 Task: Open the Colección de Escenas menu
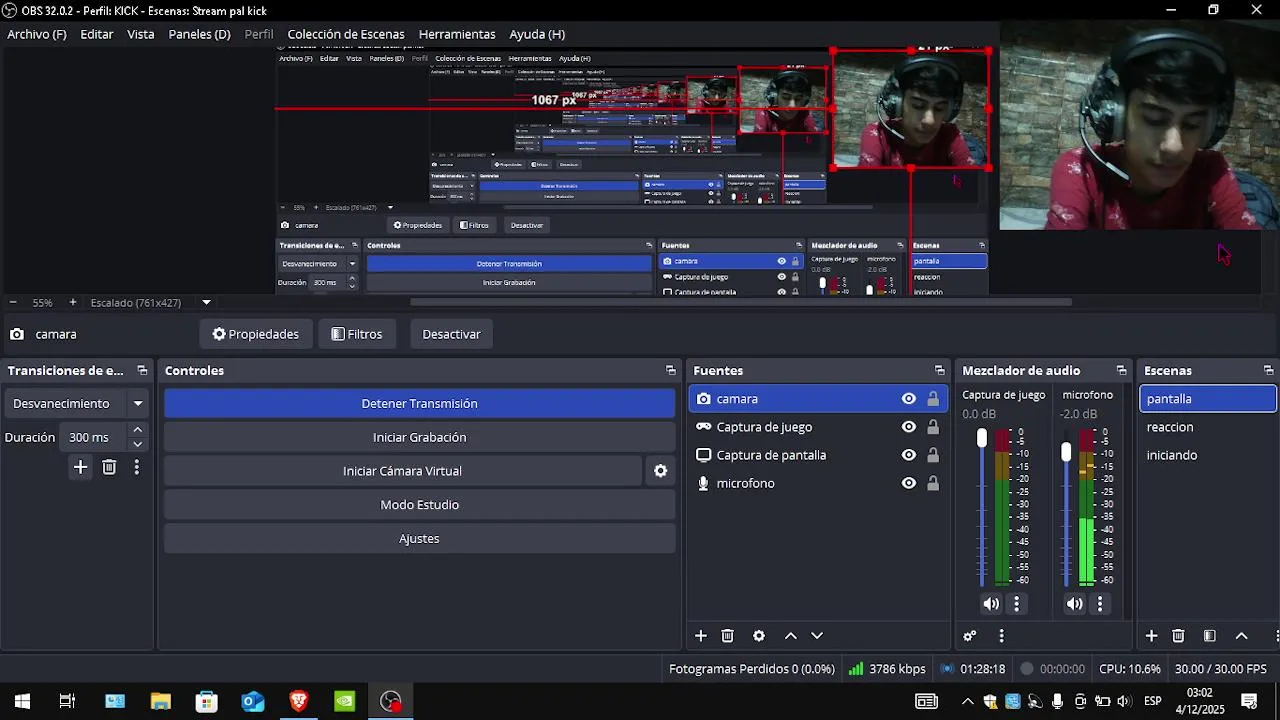click(x=346, y=34)
